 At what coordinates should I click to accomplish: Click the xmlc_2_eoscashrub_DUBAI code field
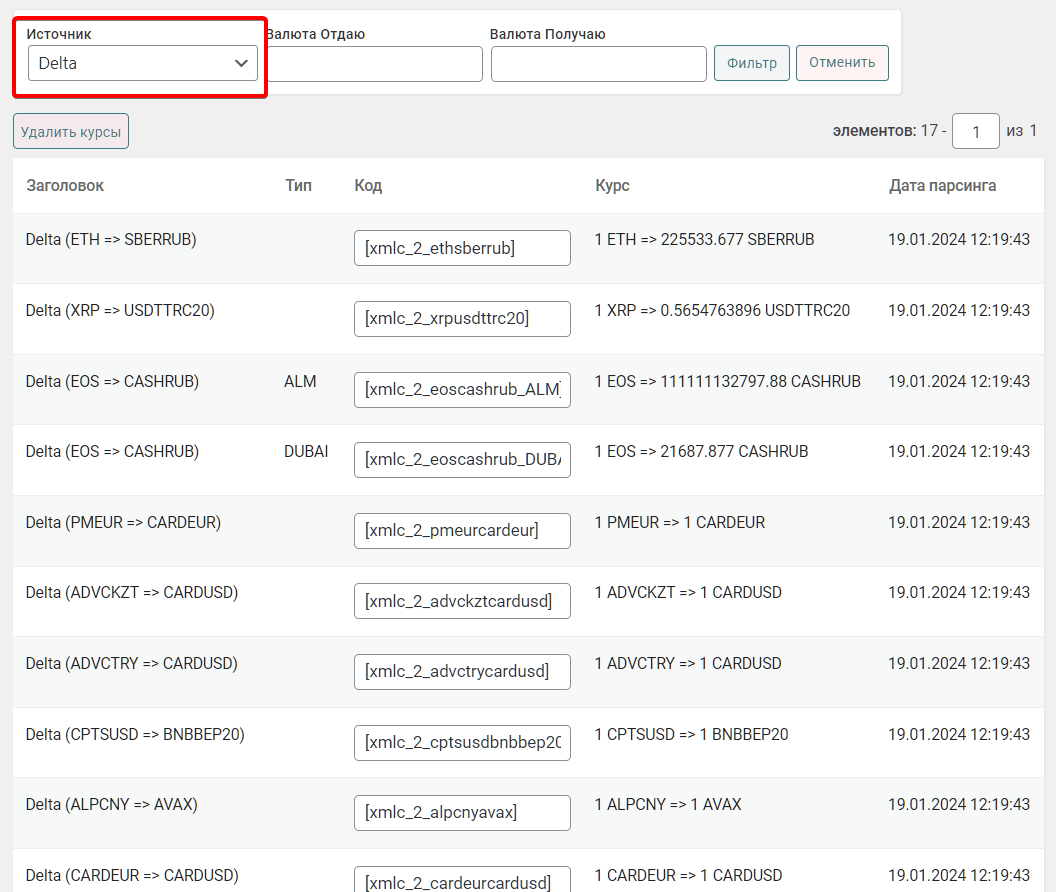point(462,460)
